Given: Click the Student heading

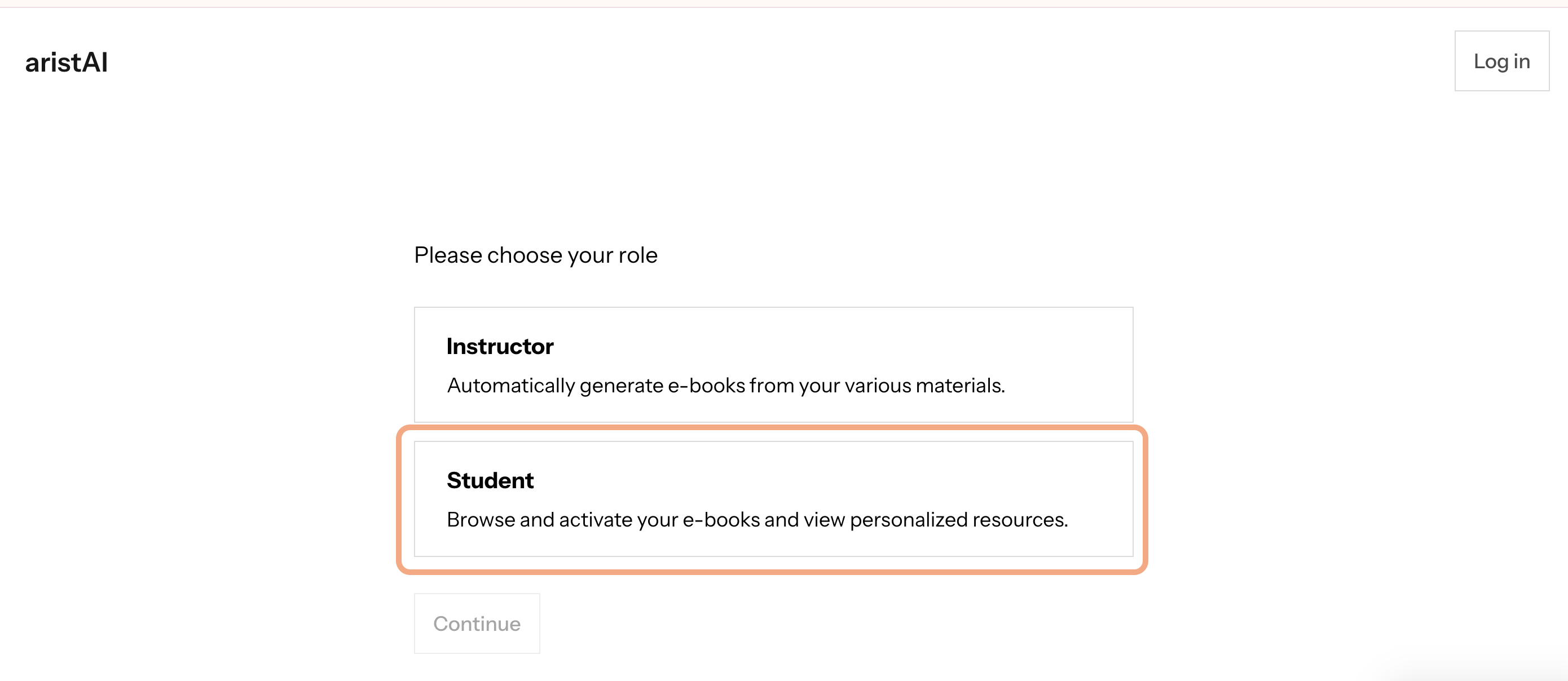Looking at the screenshot, I should [x=490, y=480].
